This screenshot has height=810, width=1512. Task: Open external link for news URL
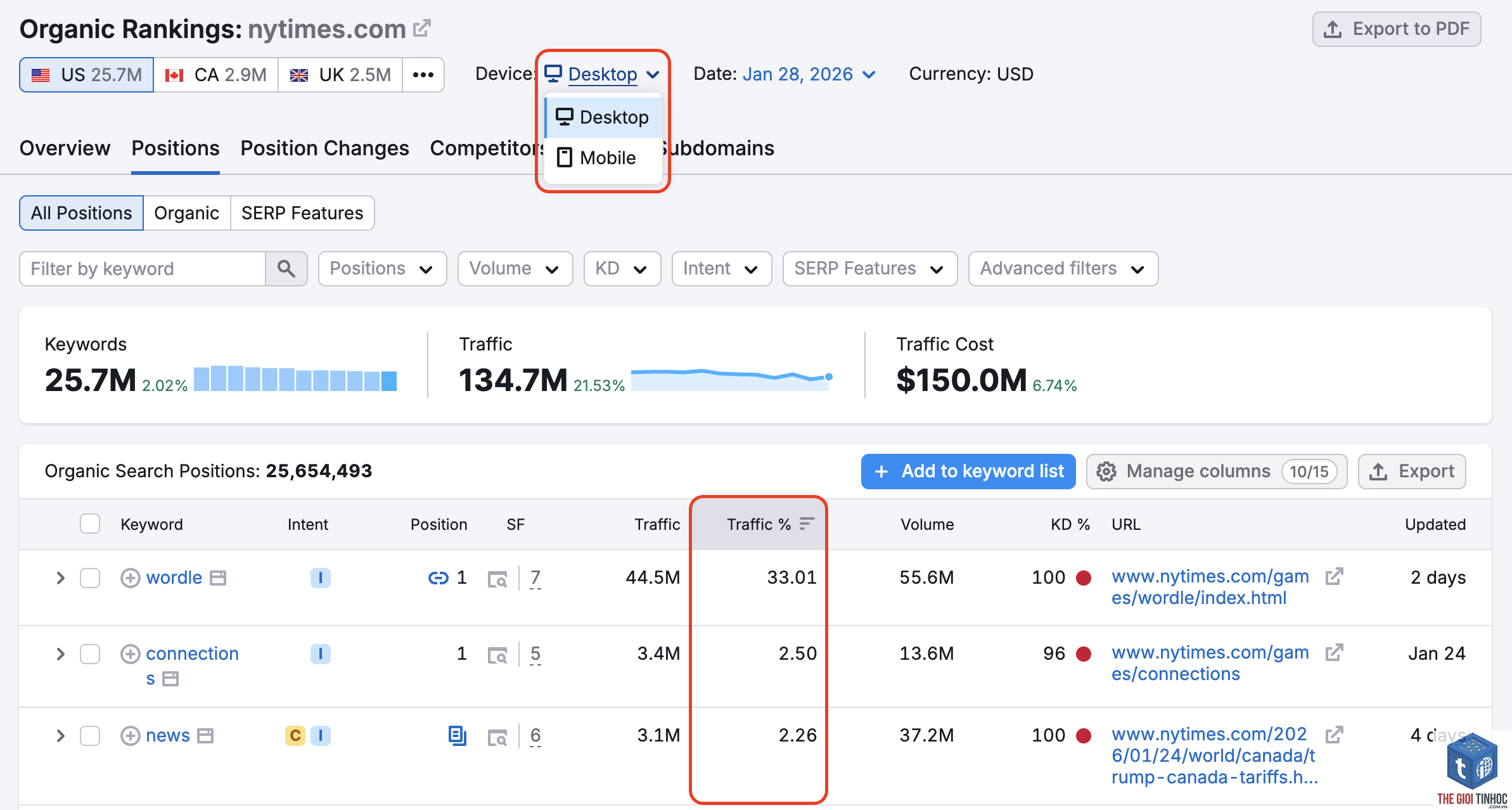click(x=1334, y=735)
